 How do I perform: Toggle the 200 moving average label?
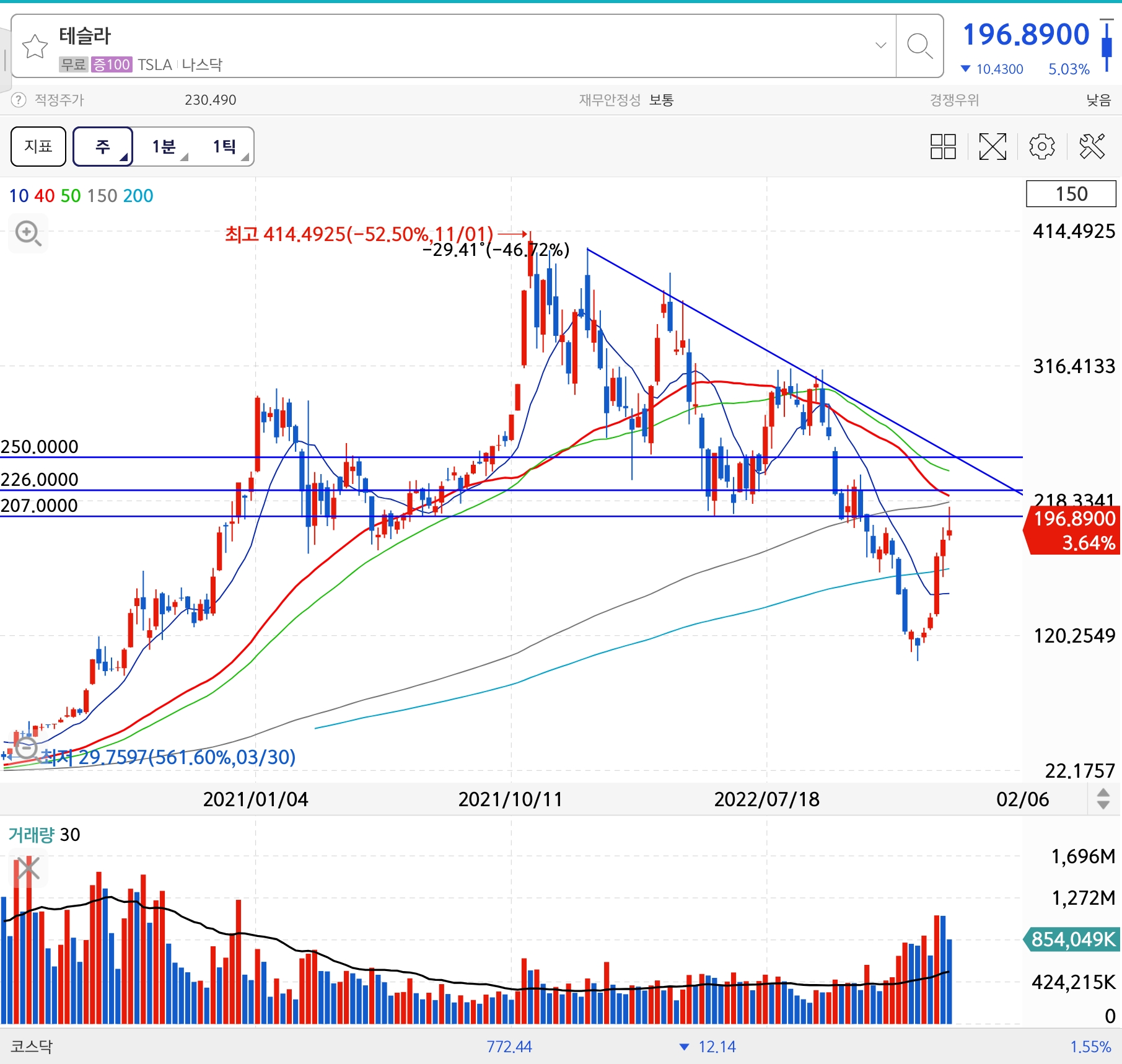pos(138,196)
